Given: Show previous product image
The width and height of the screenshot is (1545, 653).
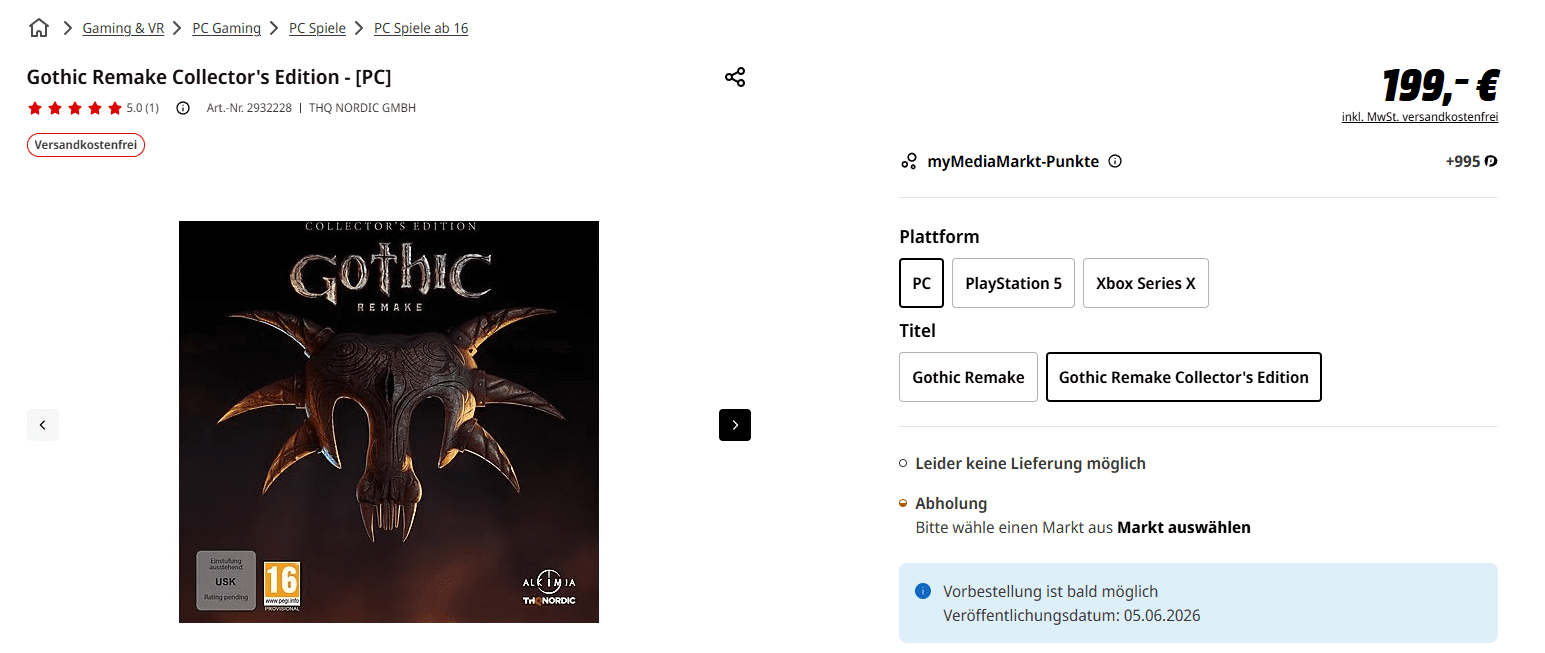Looking at the screenshot, I should (43, 425).
